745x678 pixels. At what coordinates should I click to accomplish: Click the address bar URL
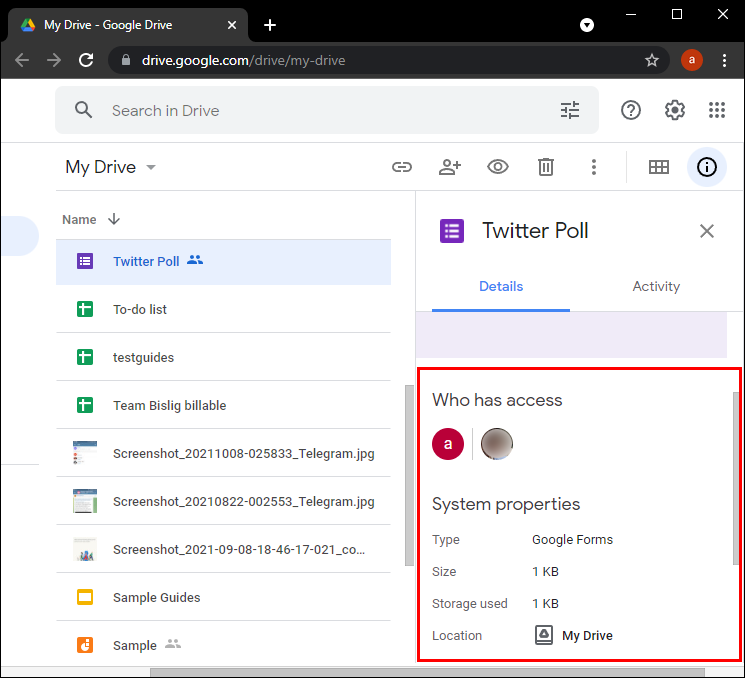pos(243,60)
